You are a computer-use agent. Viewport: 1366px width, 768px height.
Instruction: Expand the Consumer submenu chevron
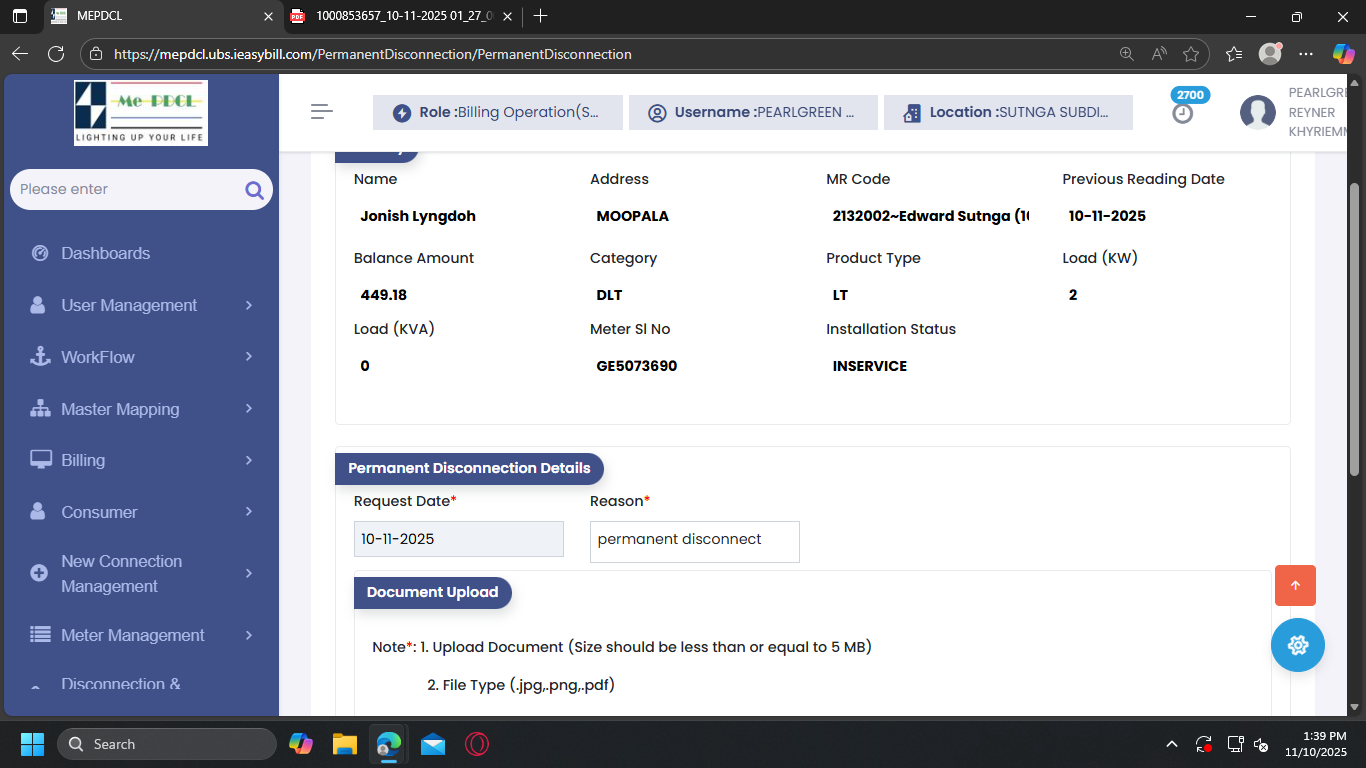click(249, 512)
